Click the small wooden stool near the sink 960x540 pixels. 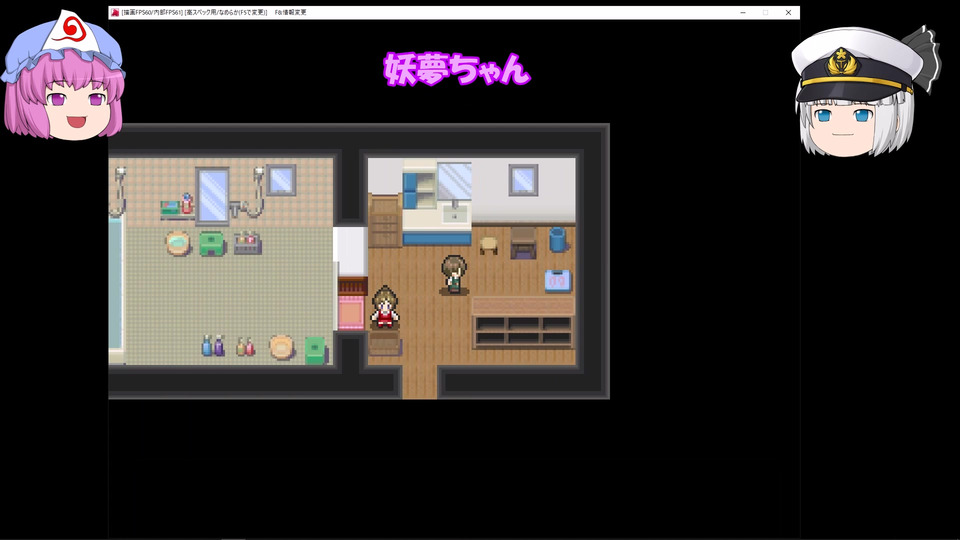(x=489, y=245)
